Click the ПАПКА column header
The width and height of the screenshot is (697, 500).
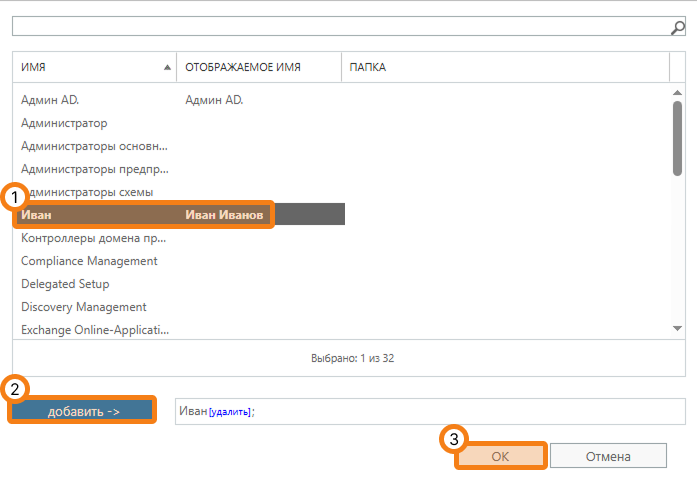pos(504,67)
